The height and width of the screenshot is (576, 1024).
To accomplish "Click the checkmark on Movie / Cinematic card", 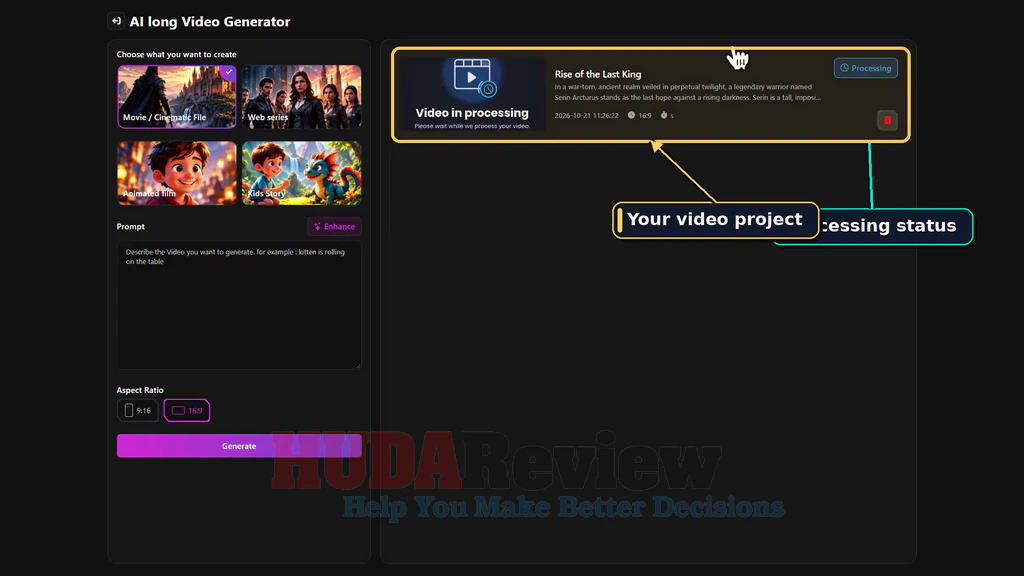I will tap(228, 72).
